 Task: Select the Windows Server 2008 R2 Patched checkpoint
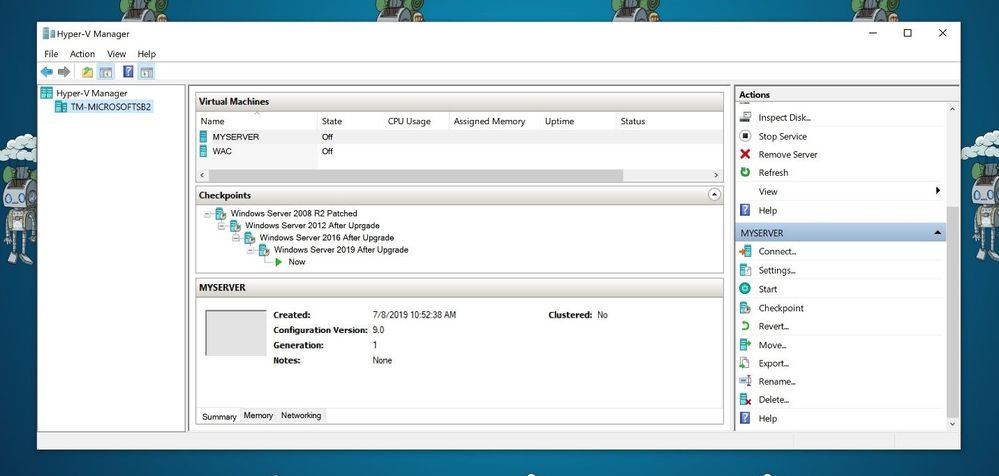(294, 213)
